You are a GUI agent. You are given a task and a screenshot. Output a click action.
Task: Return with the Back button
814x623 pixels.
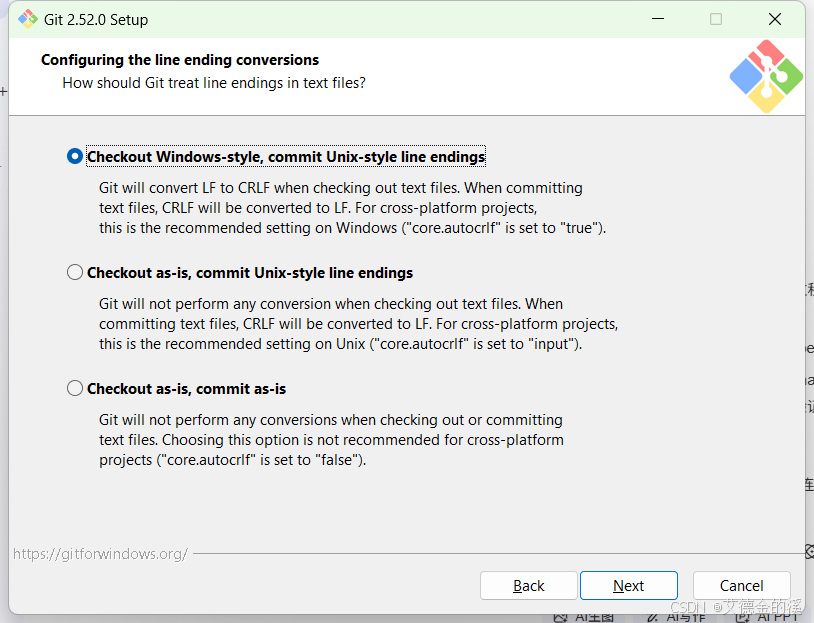(x=528, y=586)
